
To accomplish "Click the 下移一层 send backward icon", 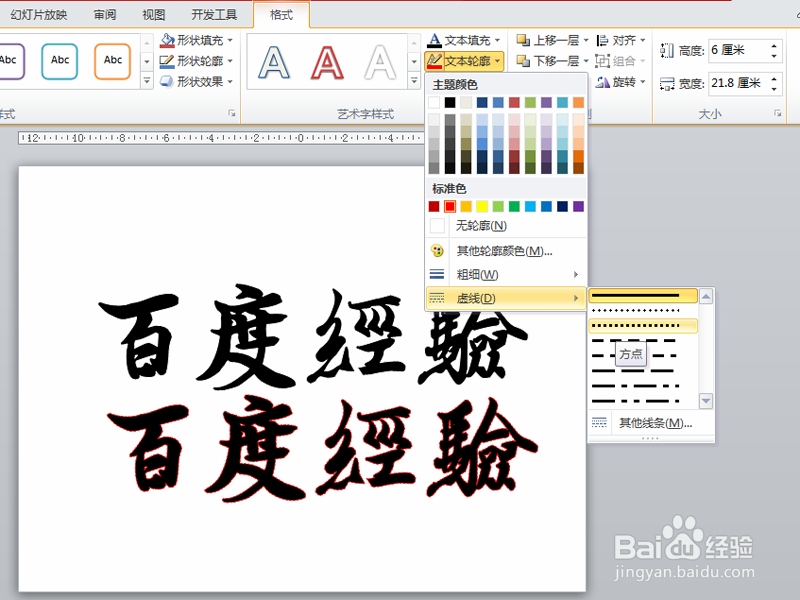I will 523,61.
